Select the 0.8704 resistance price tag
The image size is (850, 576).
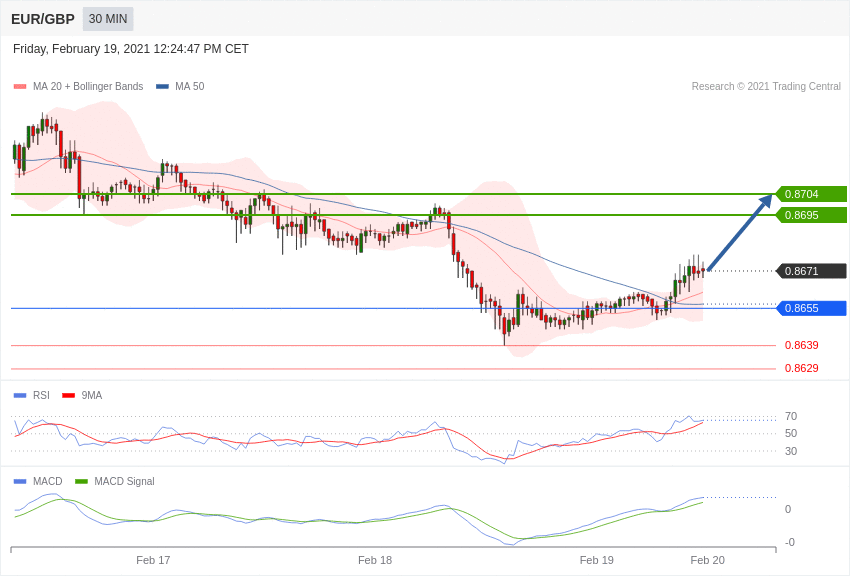pos(812,194)
